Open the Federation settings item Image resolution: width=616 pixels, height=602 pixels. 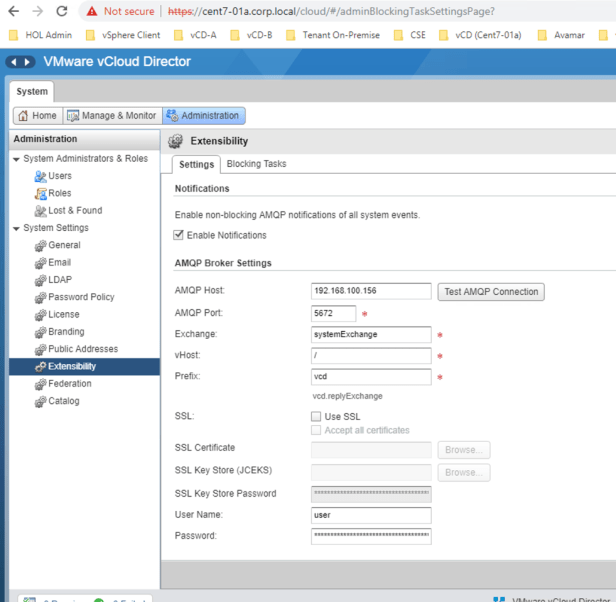click(x=69, y=384)
